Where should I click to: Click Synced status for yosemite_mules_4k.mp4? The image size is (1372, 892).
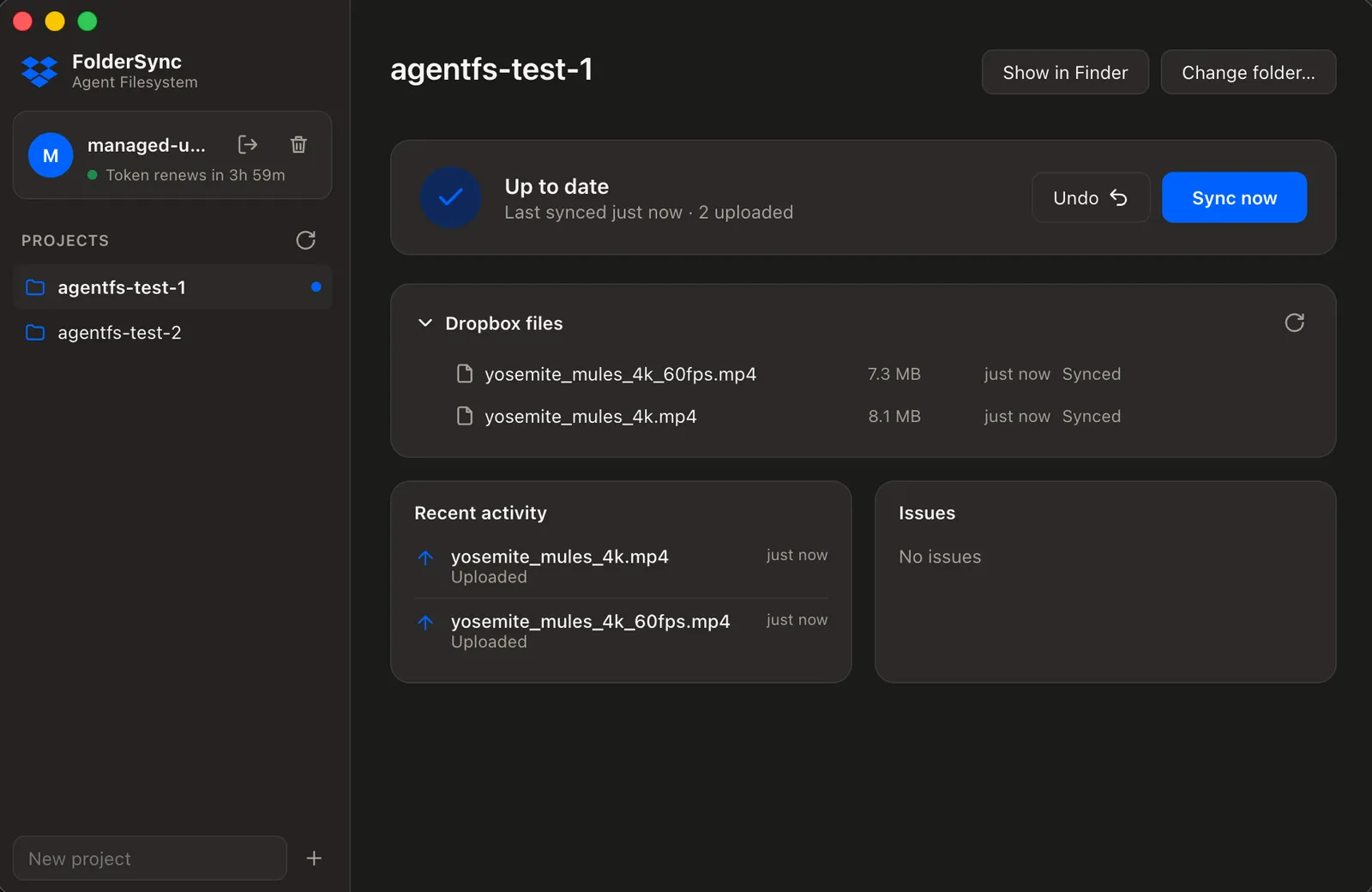coord(1092,416)
